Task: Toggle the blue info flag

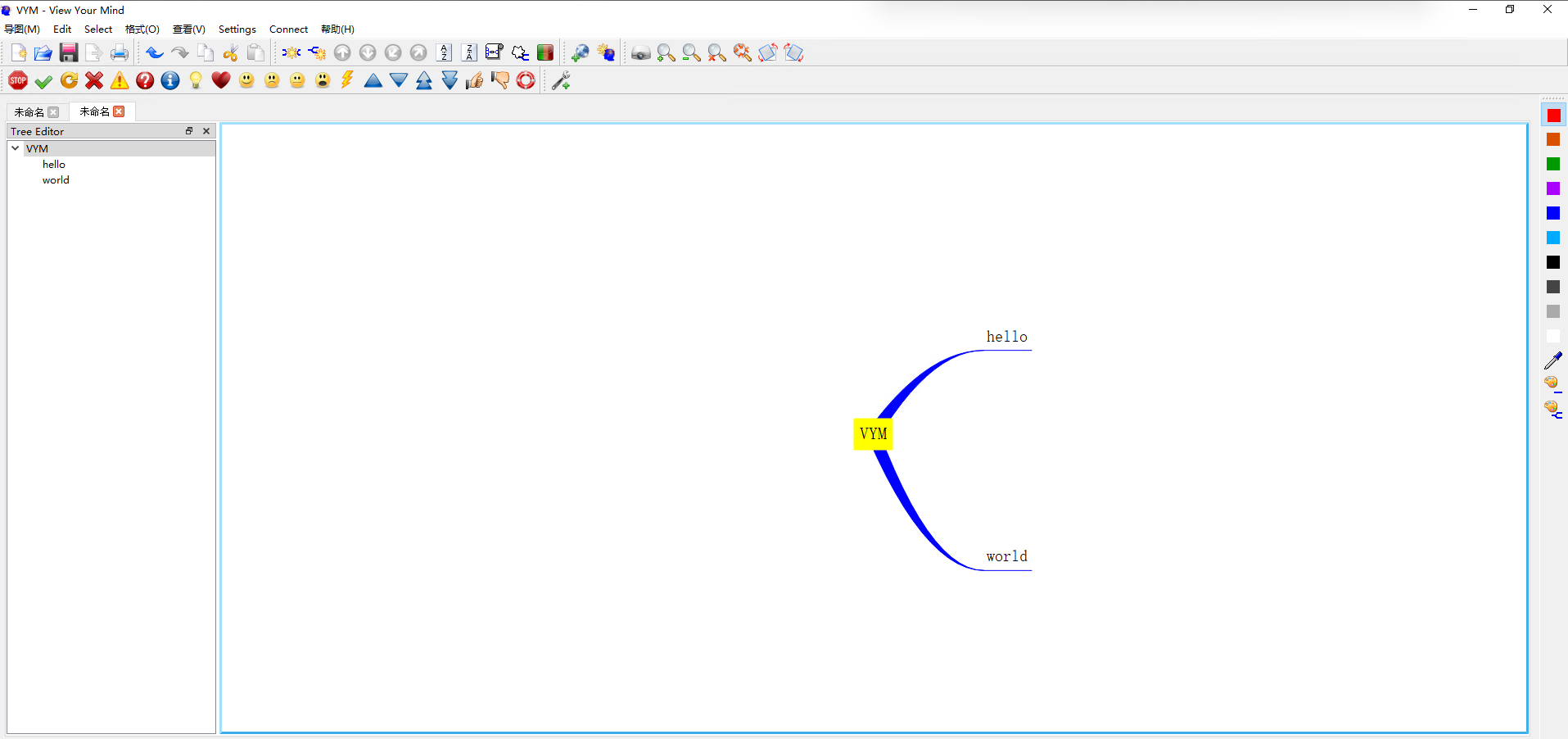Action: pos(170,80)
